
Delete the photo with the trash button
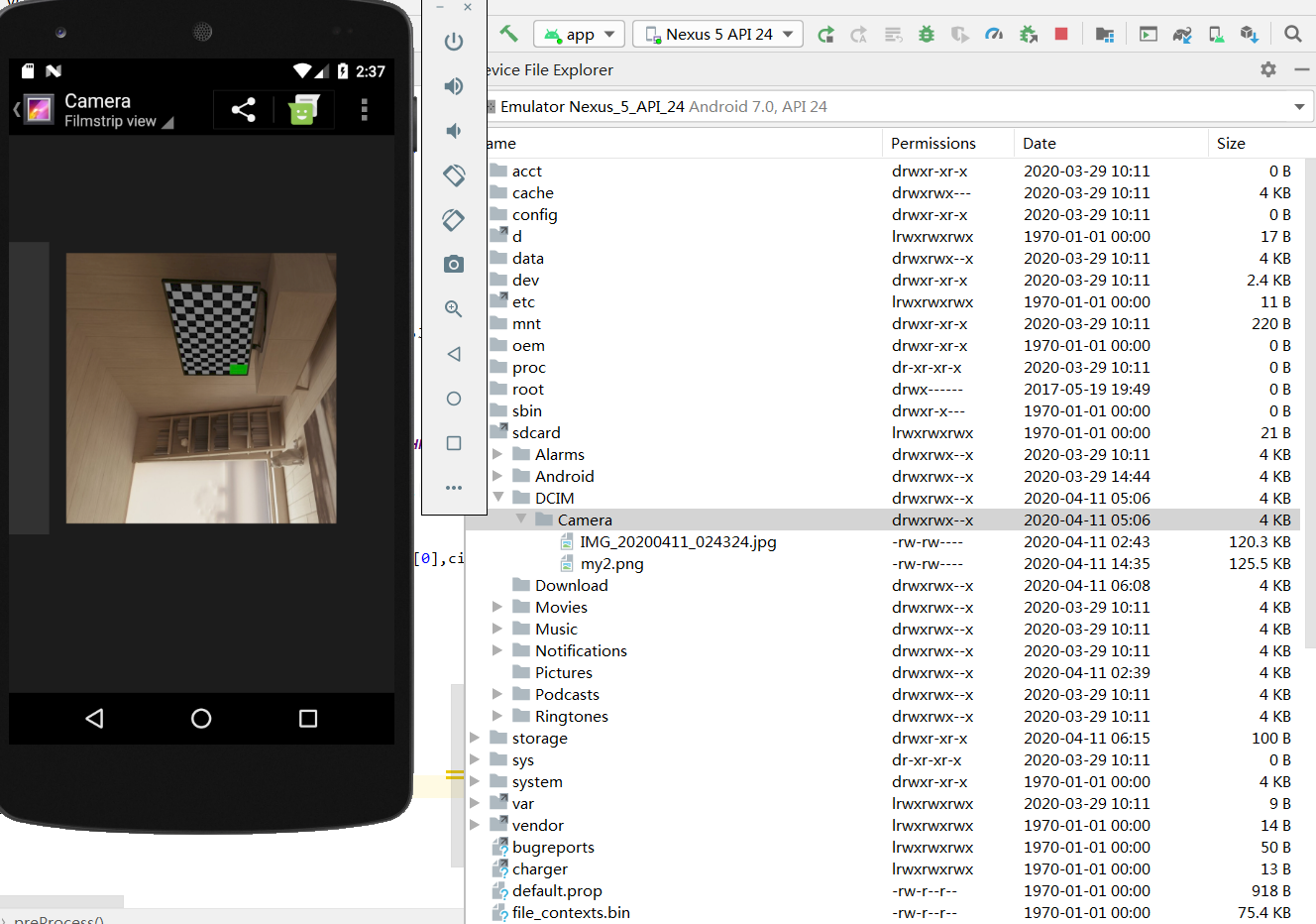pos(302,110)
